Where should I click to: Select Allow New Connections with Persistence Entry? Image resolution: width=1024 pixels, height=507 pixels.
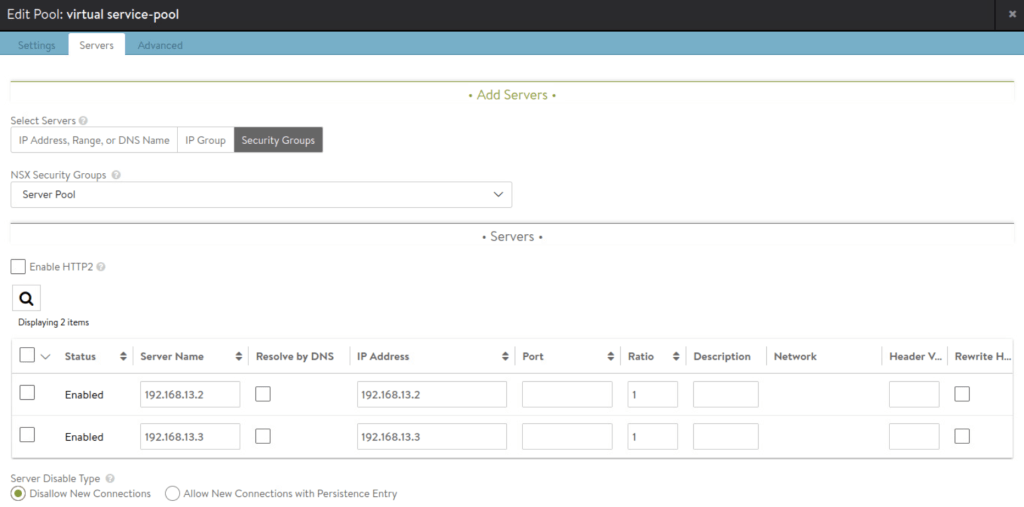pos(172,494)
